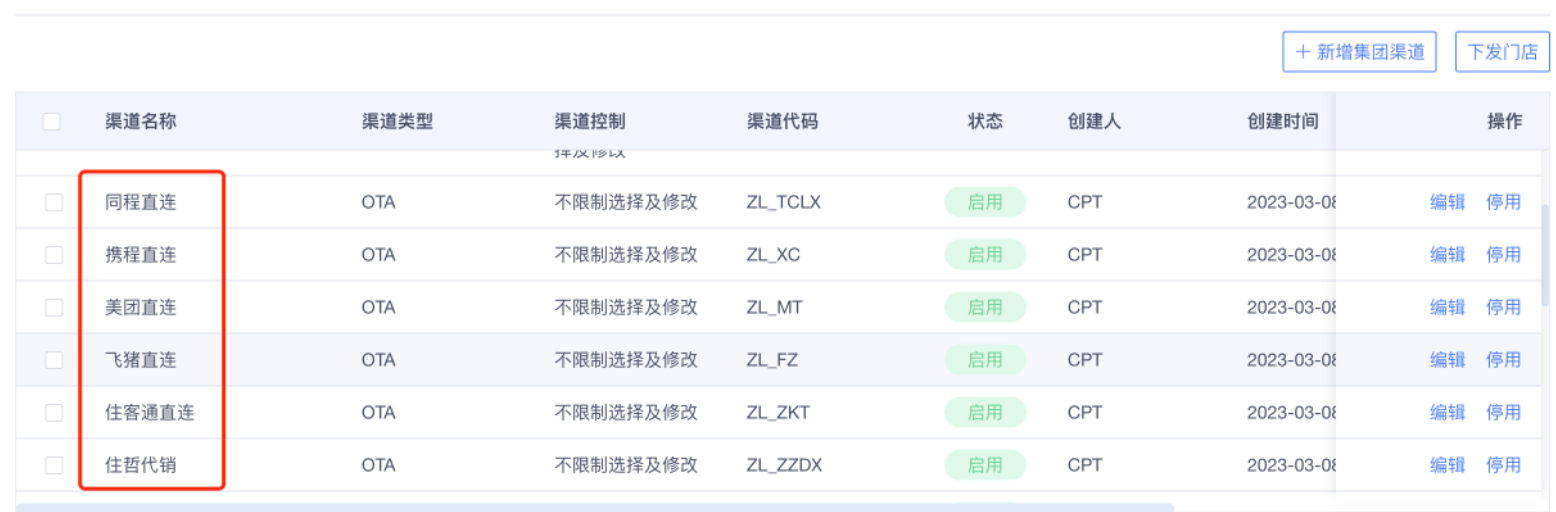The height and width of the screenshot is (512, 1556).
Task: Click 停用 for the ZL_ZKT channel
Action: [1503, 412]
